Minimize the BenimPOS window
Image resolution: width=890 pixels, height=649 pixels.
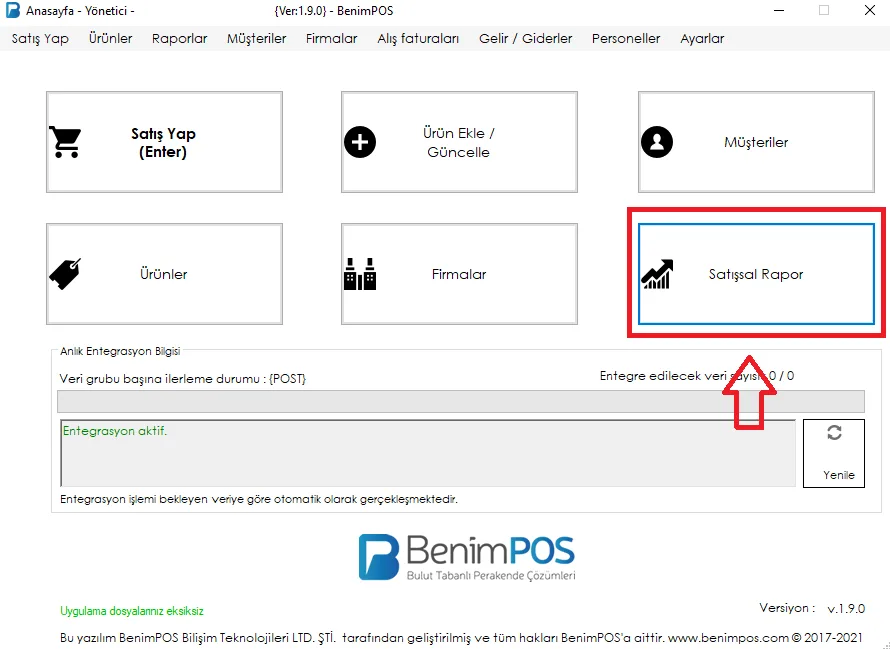tap(779, 11)
